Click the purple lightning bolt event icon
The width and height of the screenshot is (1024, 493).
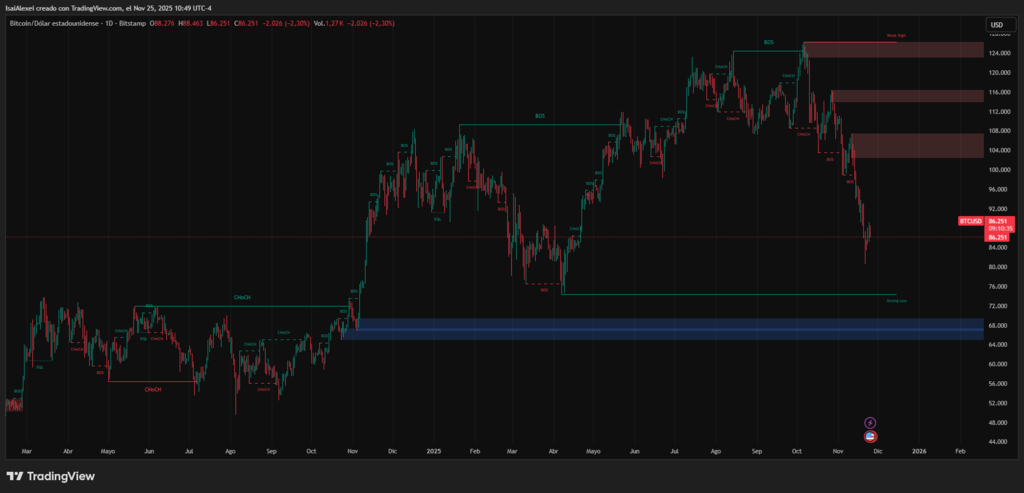[x=870, y=423]
